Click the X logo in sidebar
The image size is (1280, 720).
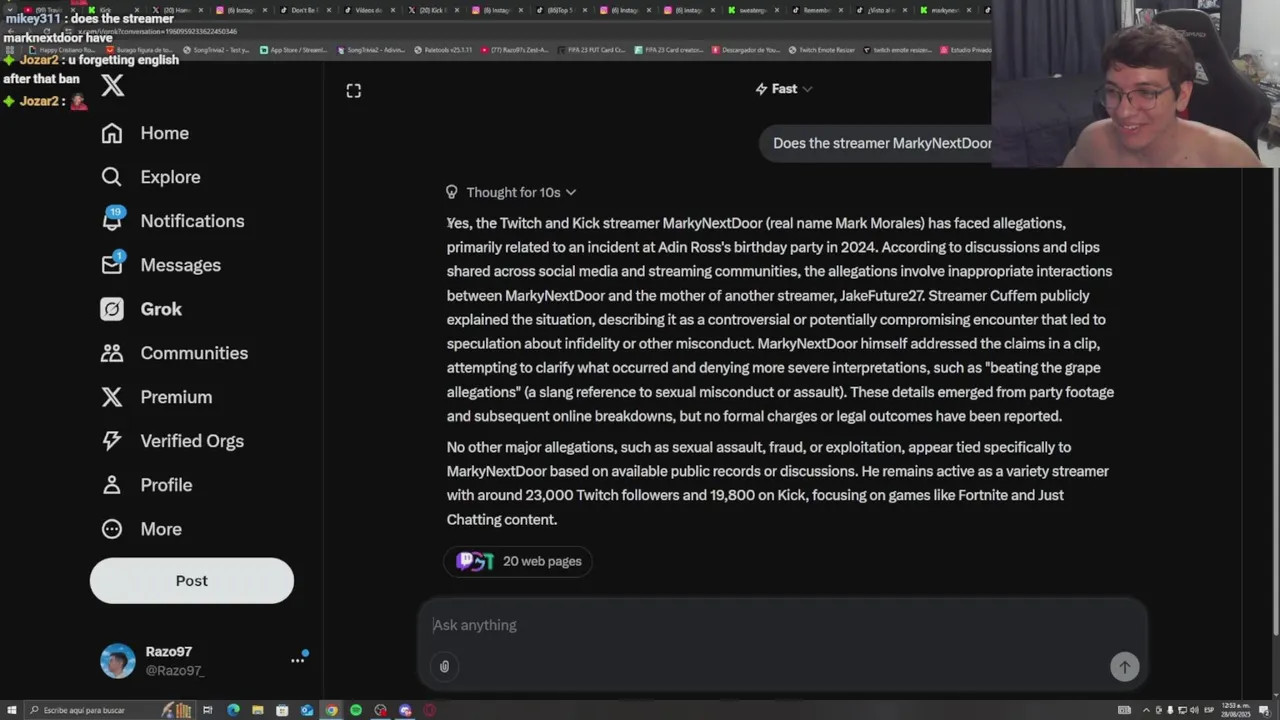pos(113,85)
